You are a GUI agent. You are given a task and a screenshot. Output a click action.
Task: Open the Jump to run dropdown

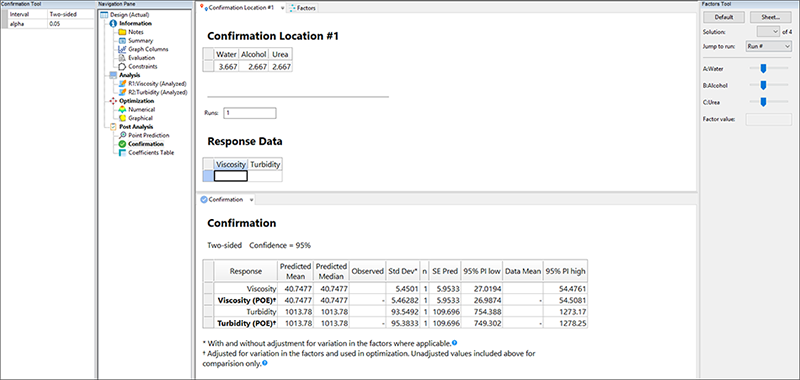pos(768,46)
